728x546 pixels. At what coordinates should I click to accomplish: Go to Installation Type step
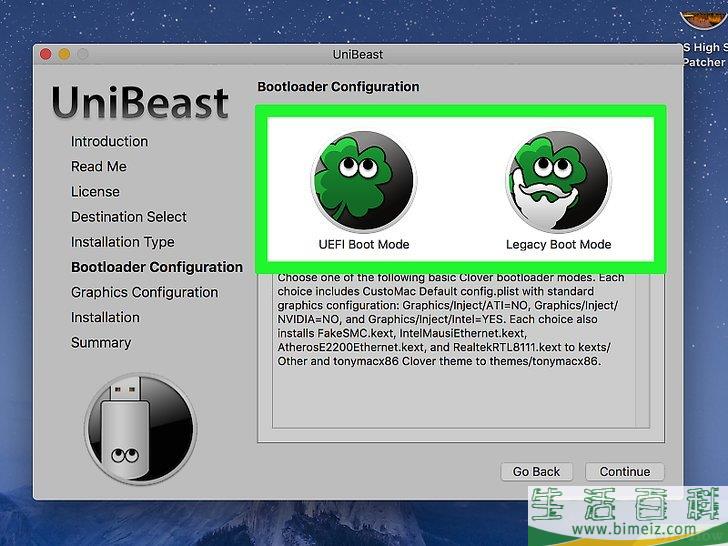[x=123, y=242]
